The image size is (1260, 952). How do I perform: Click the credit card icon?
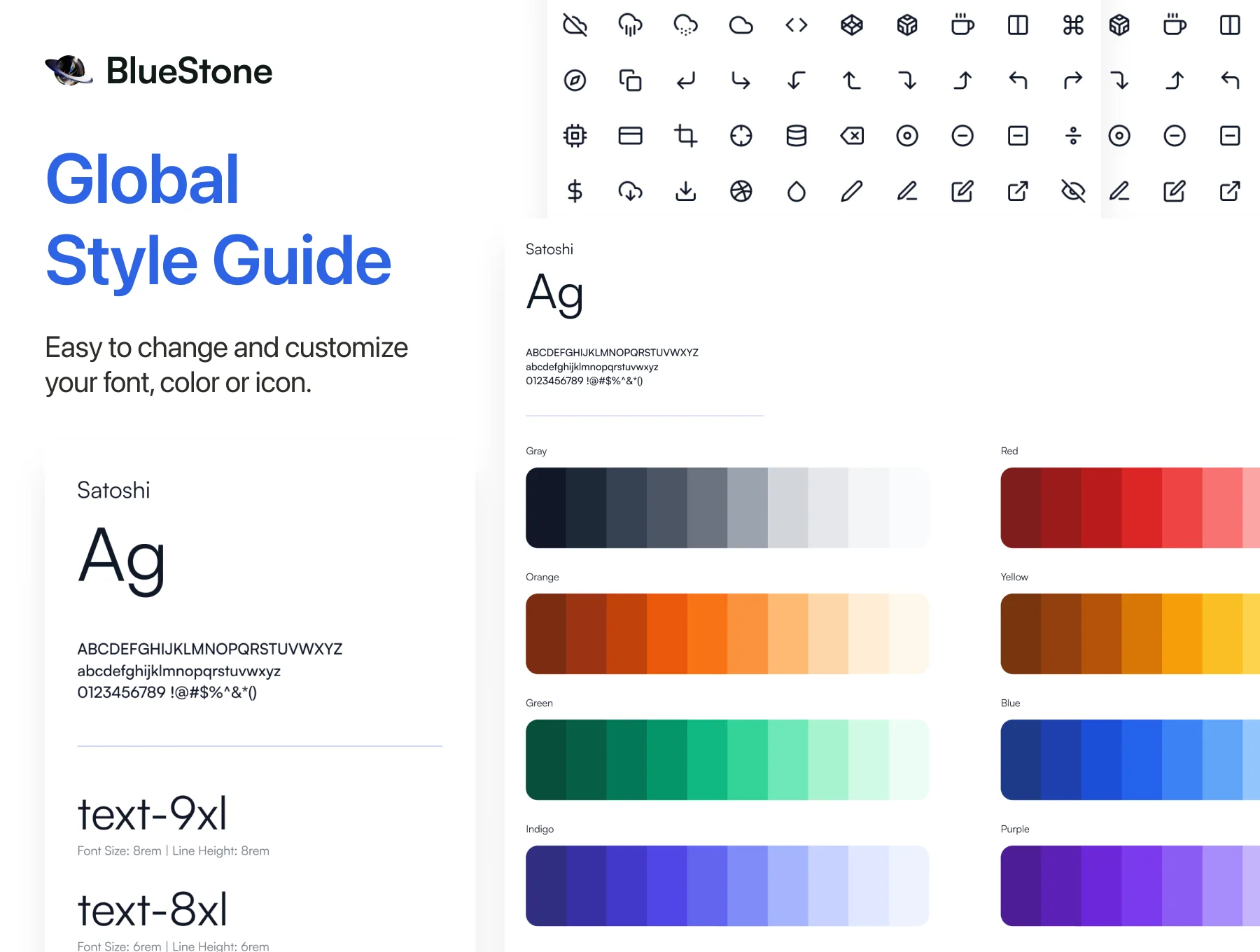[630, 136]
